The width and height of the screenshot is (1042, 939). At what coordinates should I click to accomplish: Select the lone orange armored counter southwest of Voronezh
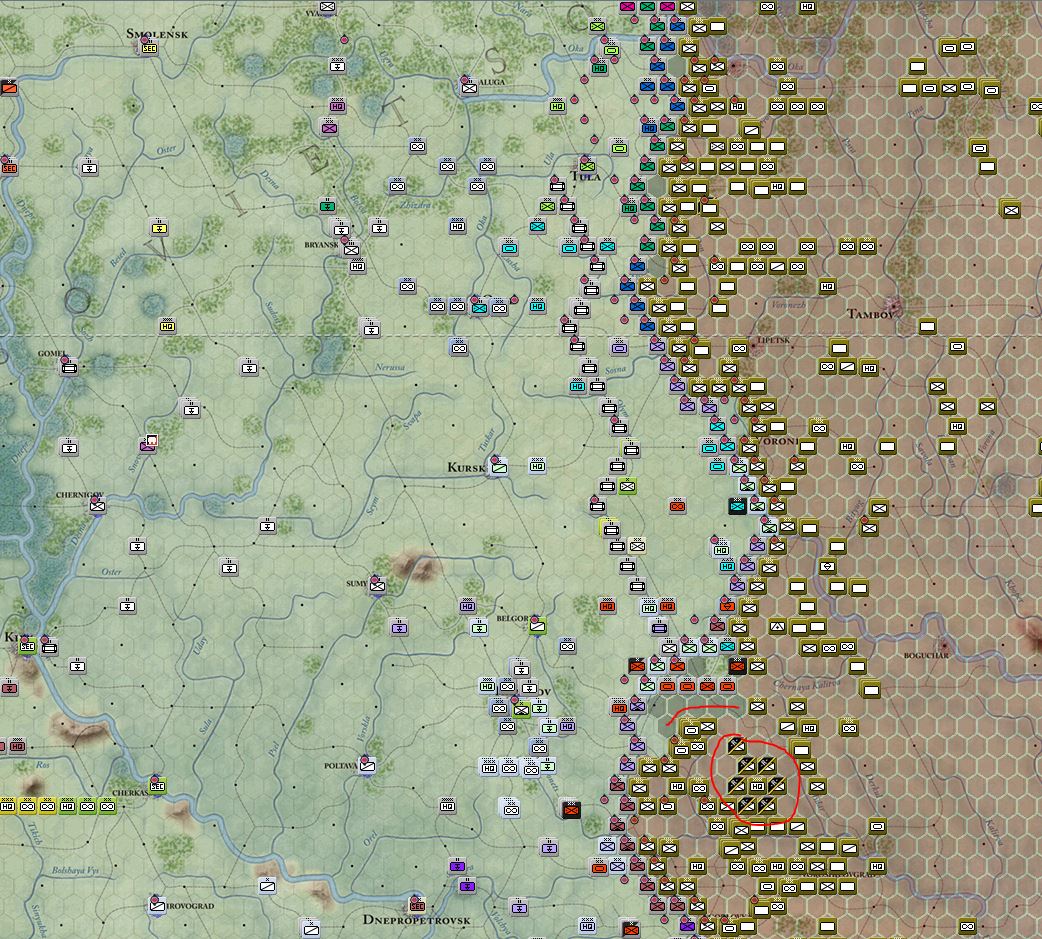(677, 506)
